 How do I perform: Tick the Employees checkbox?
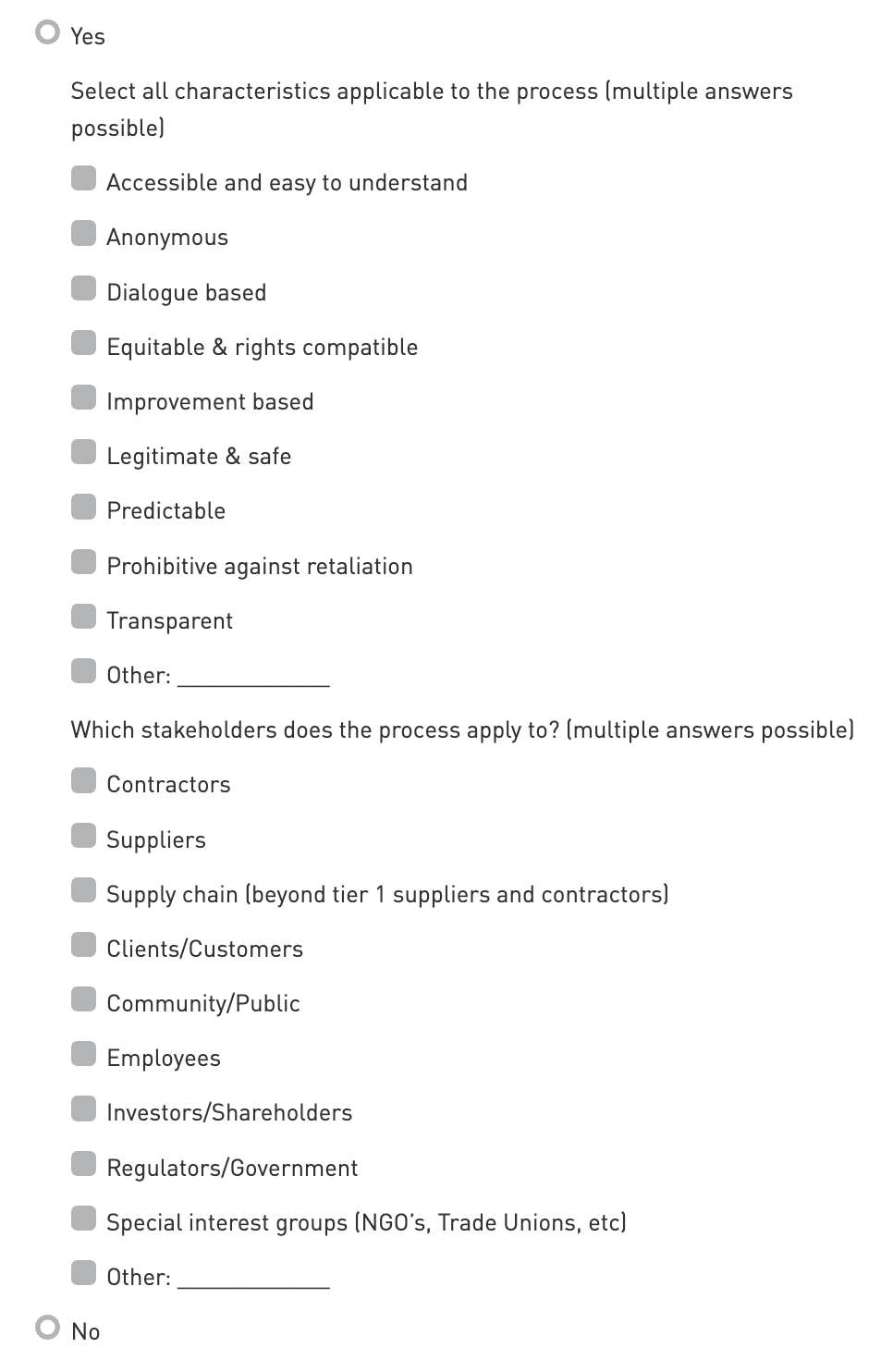point(84,1054)
